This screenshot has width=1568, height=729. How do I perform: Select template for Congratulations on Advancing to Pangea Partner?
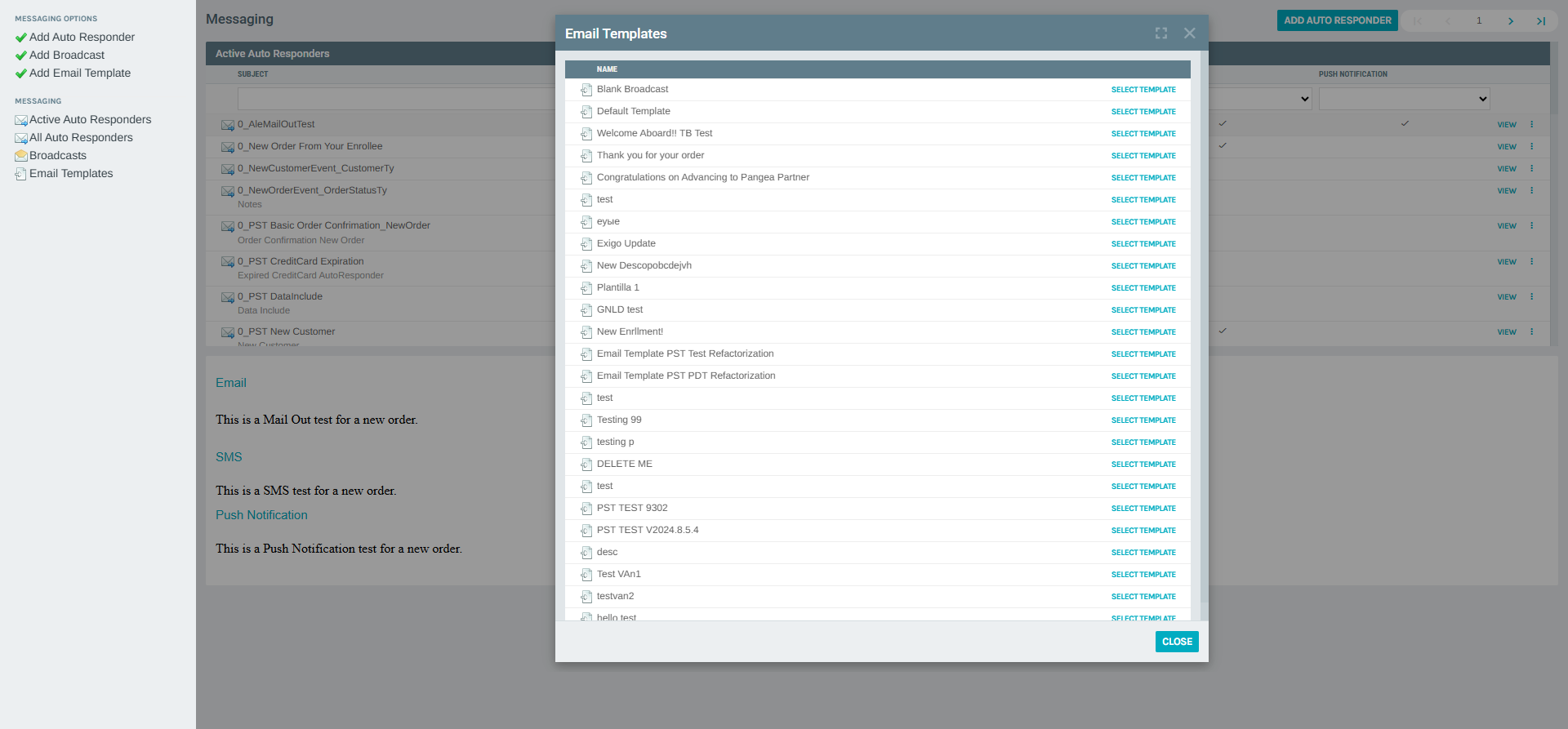1143,178
